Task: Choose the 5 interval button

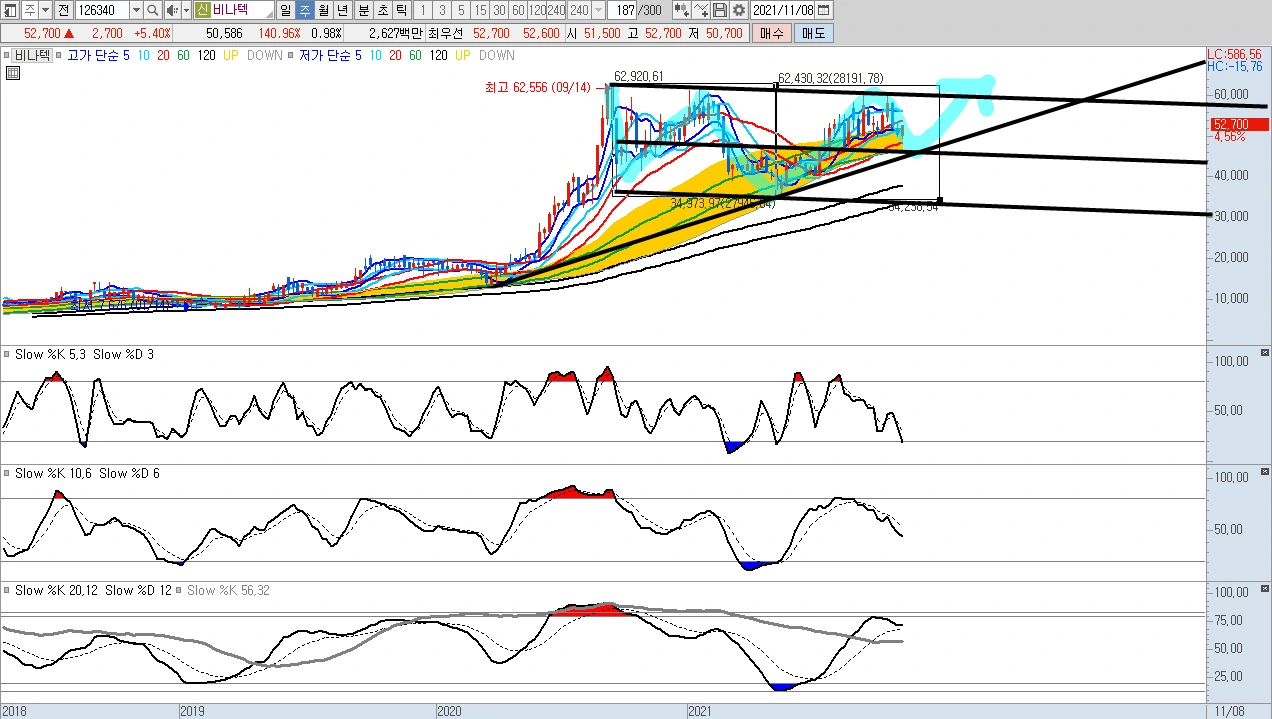Action: (x=461, y=10)
